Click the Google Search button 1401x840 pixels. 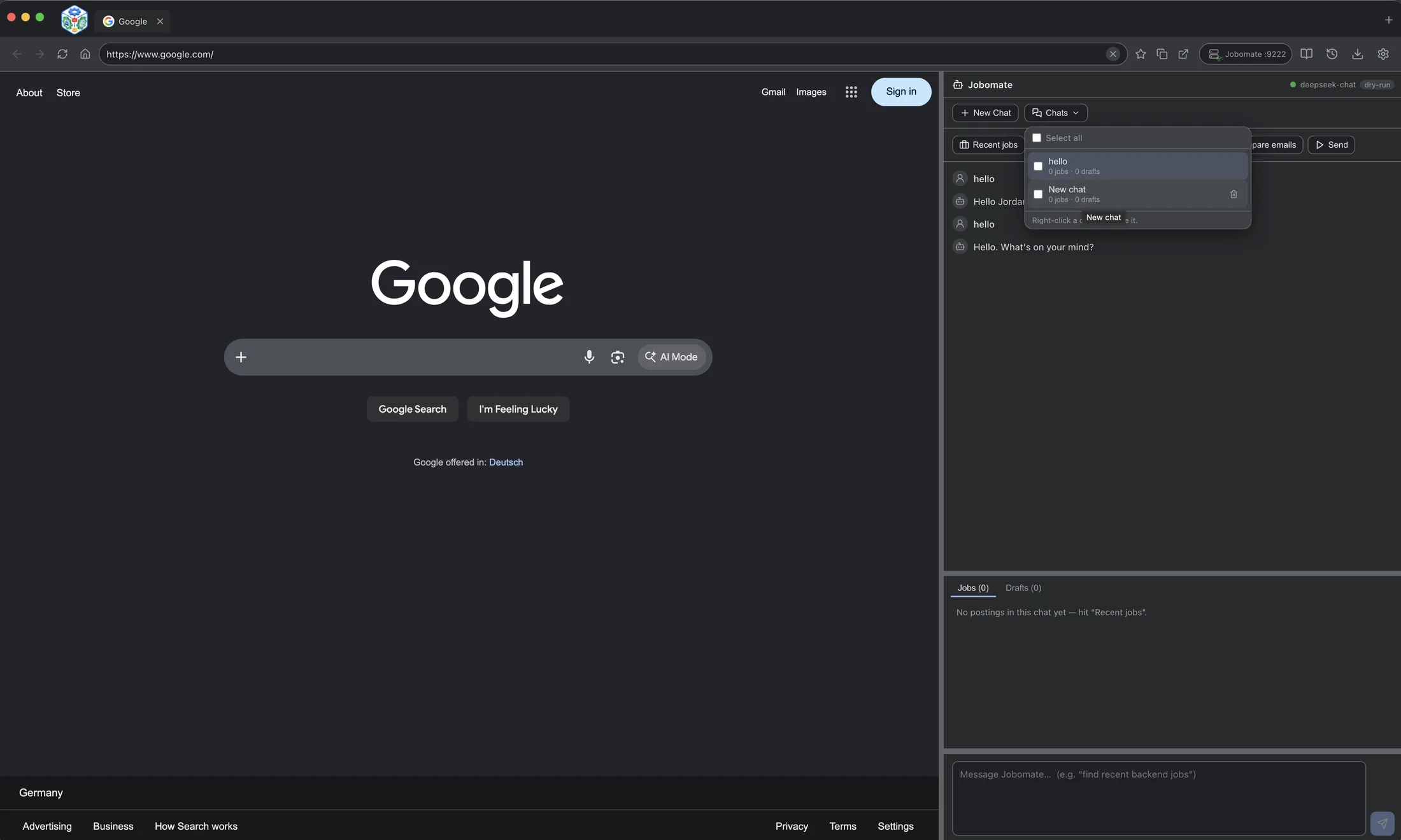(412, 409)
